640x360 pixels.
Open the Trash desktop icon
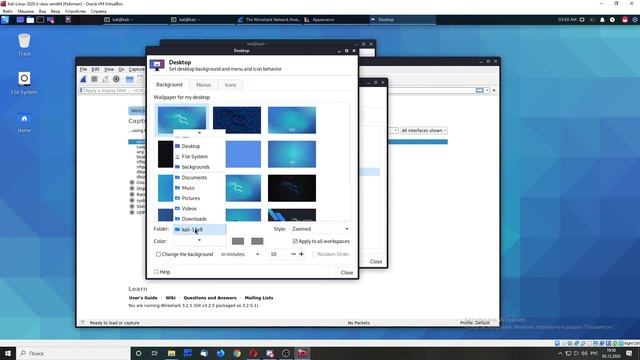pyautogui.click(x=24, y=45)
